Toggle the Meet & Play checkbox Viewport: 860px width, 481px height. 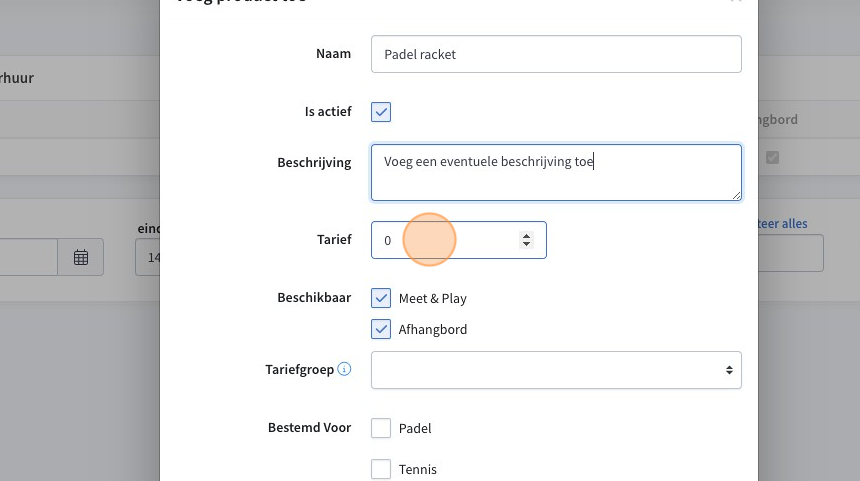tap(381, 298)
